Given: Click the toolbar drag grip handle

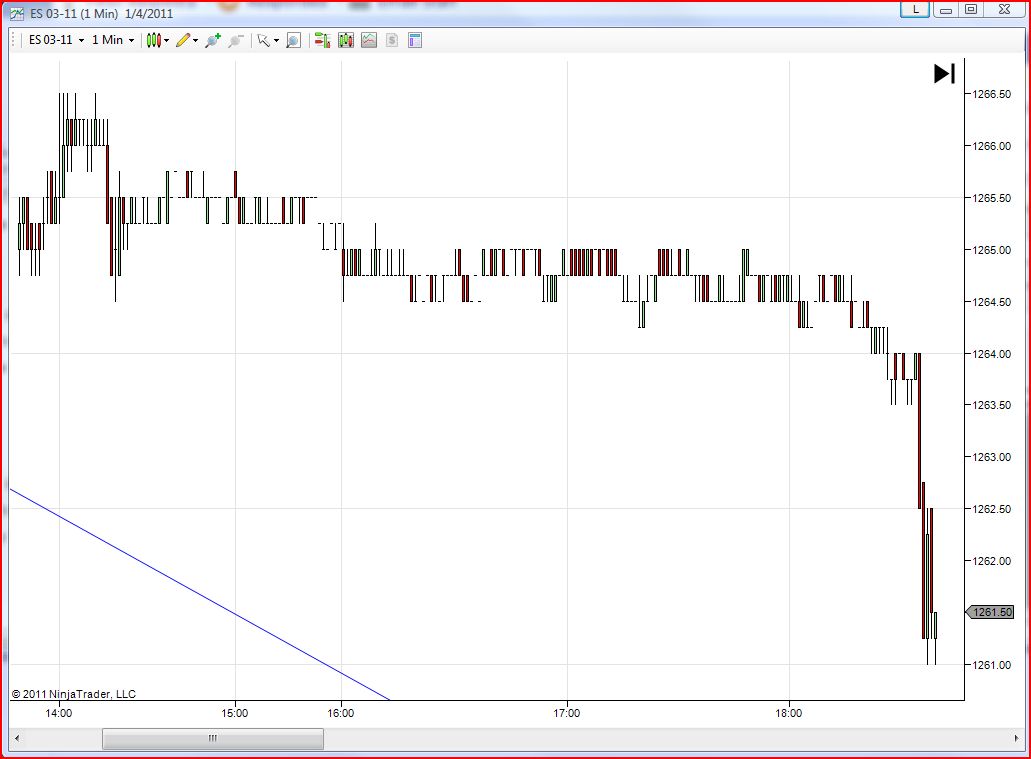Looking at the screenshot, I should (x=14, y=41).
